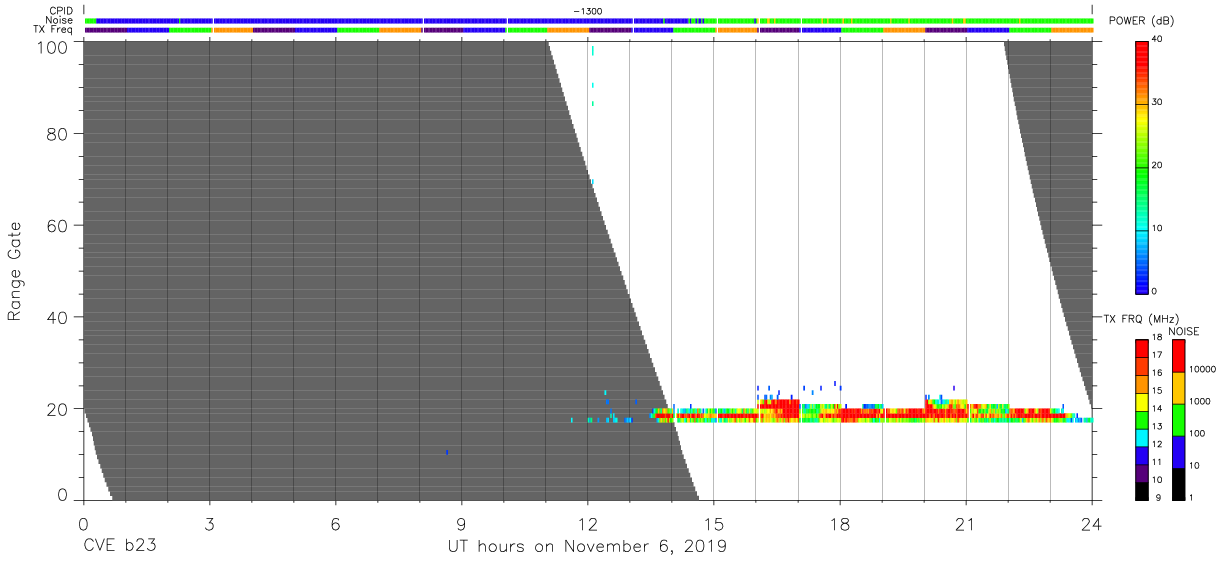Viewport: 1228px width, 567px height.
Task: Click the NOISE legend title
Action: (x=1183, y=331)
